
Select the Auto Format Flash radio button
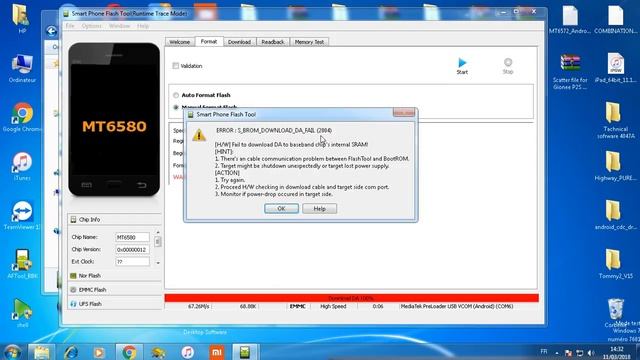coord(176,95)
